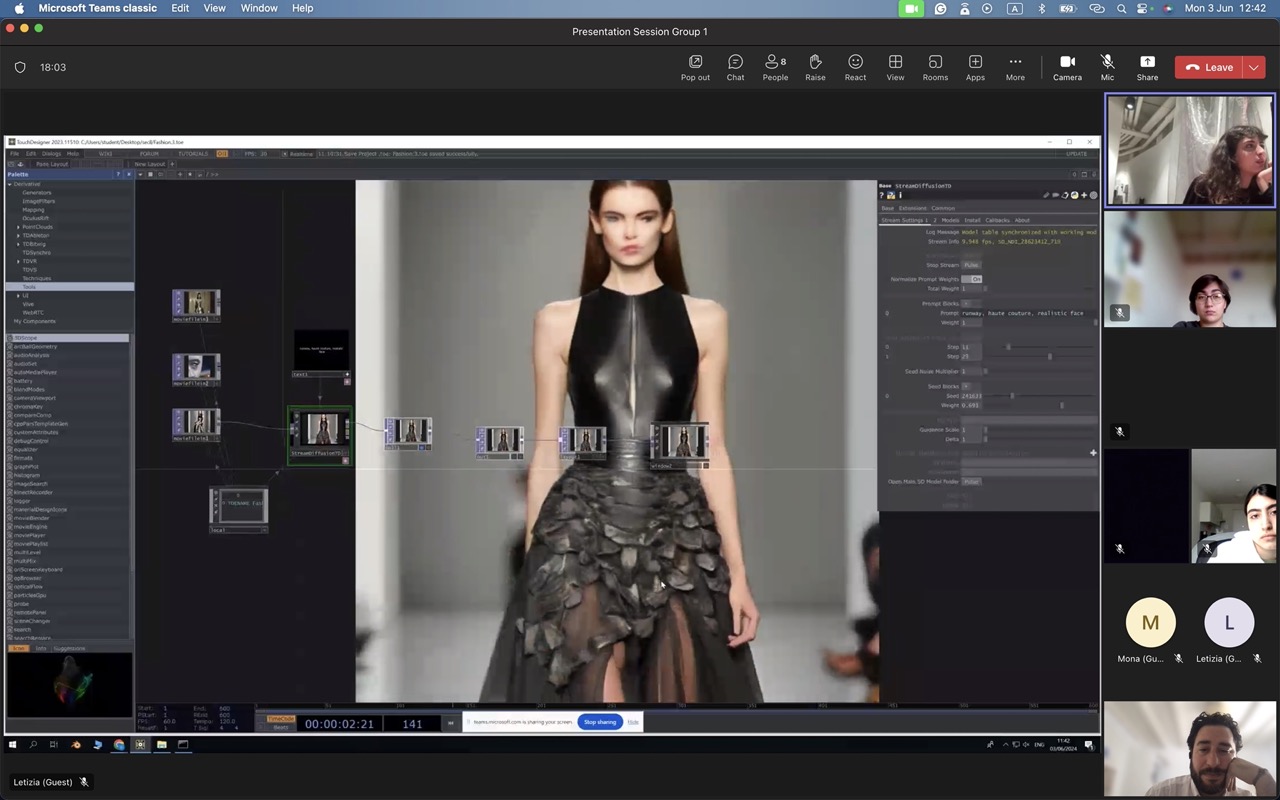Unmute the Mic
The height and width of the screenshot is (800, 1280).
tap(1107, 67)
